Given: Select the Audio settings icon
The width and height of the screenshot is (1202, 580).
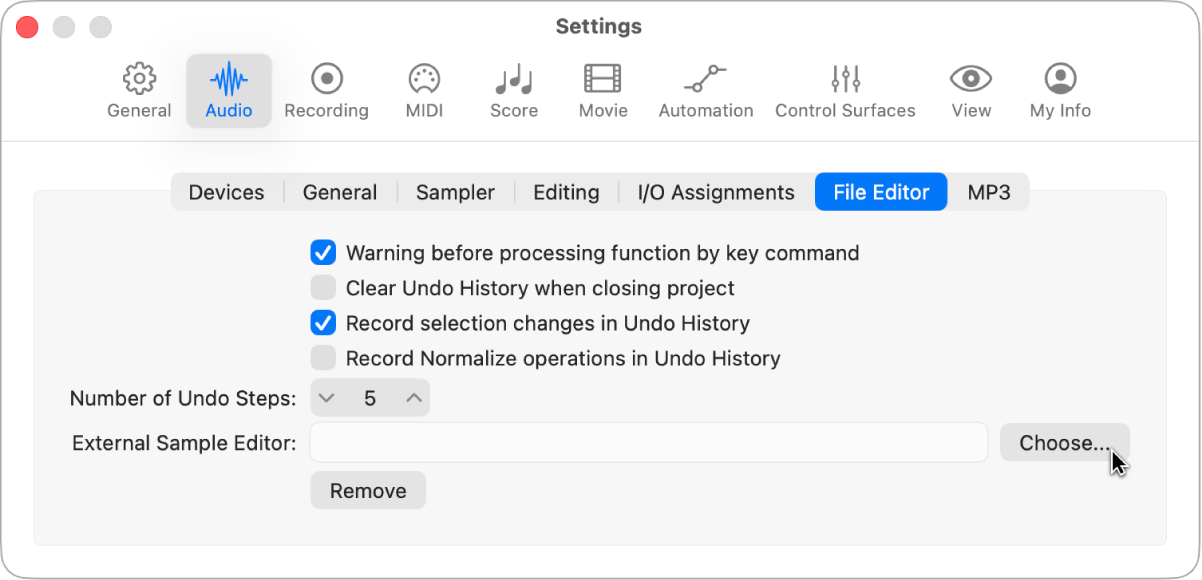Looking at the screenshot, I should (x=228, y=88).
